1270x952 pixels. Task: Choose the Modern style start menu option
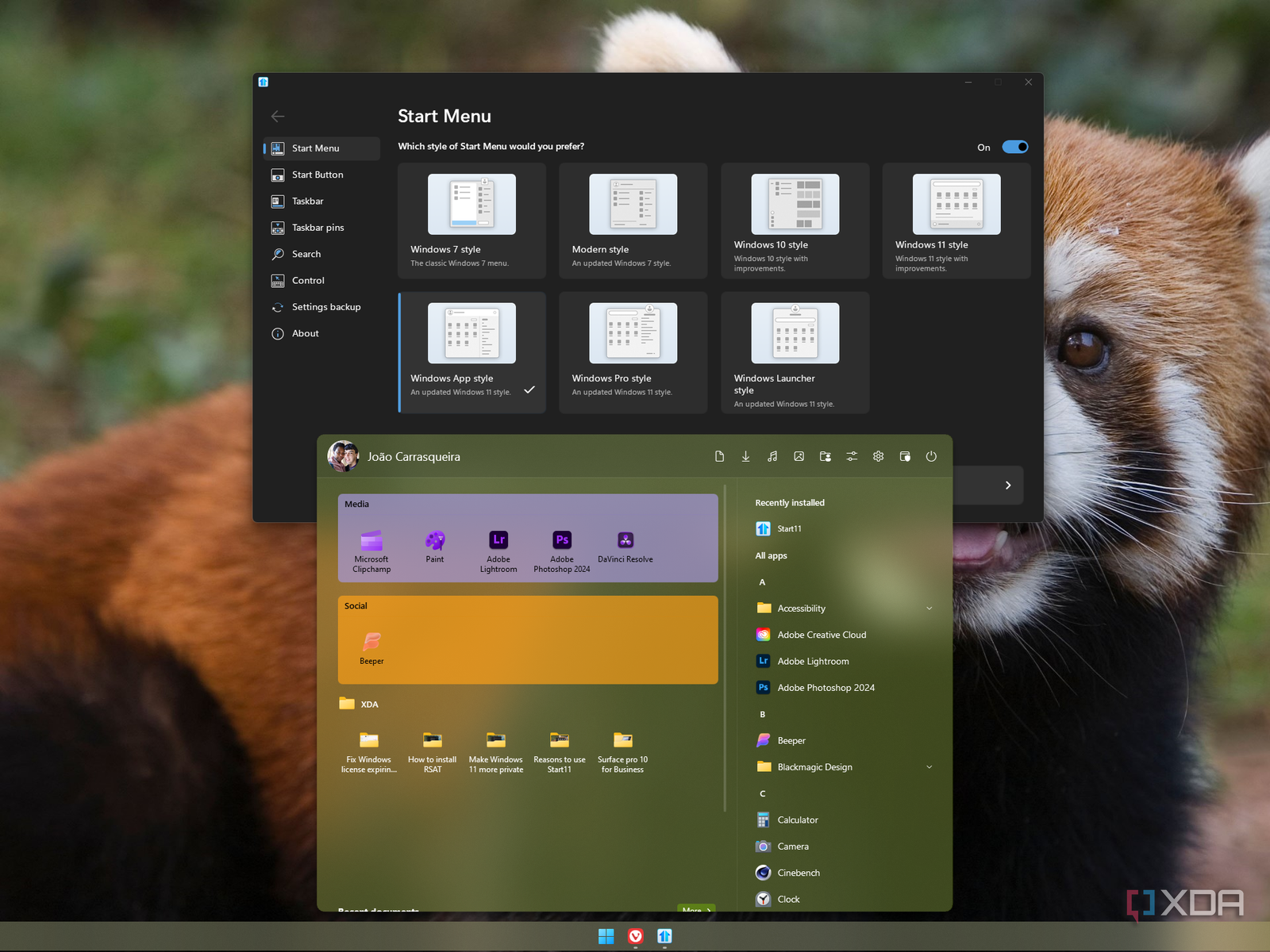click(x=633, y=221)
